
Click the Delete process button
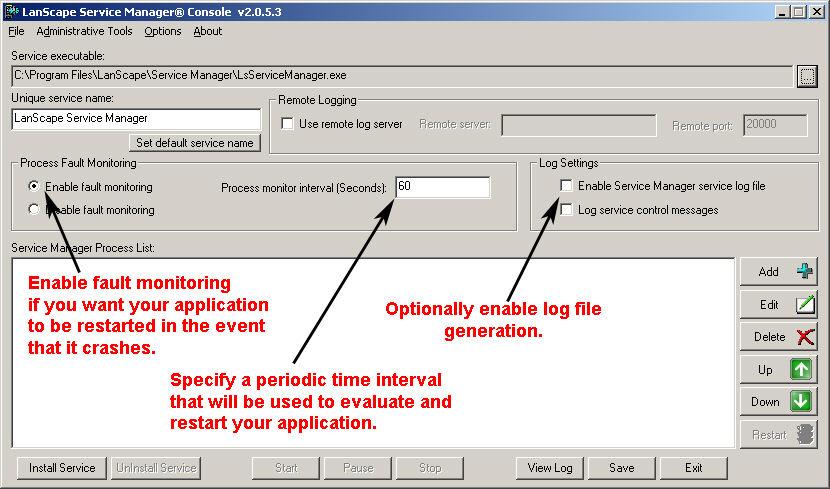778,337
